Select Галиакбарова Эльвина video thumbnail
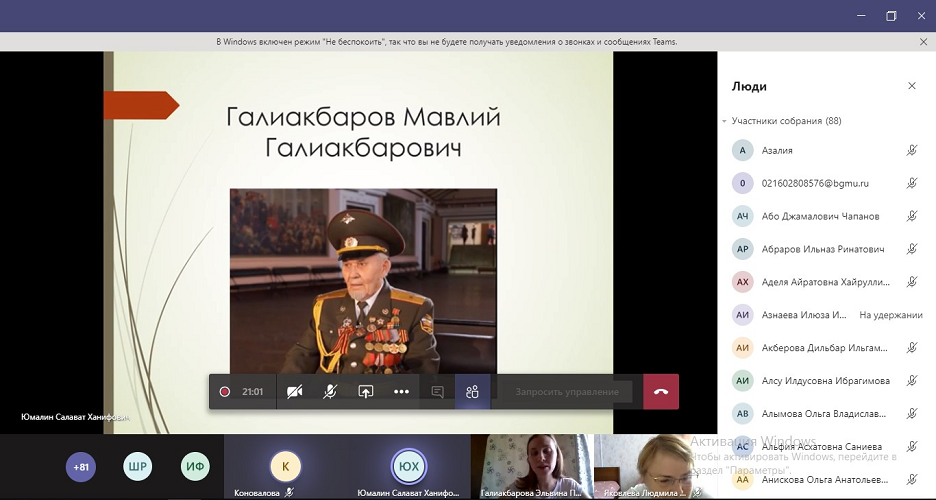The width and height of the screenshot is (936, 500). (532, 467)
